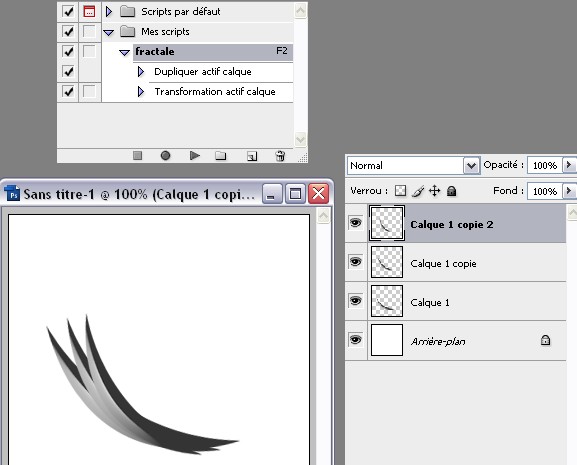This screenshot has width=577, height=465.
Task: Enable the lock position cross icon
Action: point(435,191)
